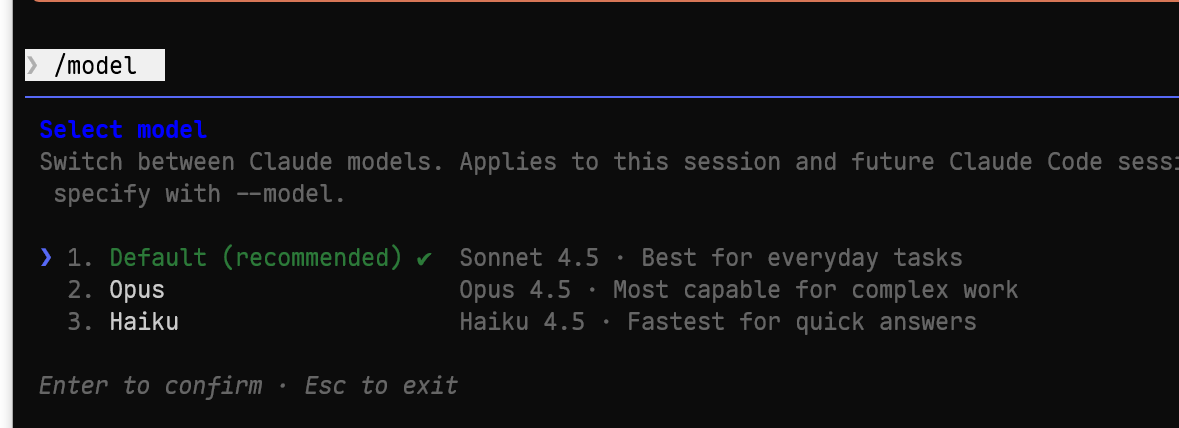The height and width of the screenshot is (428, 1179).
Task: Click the green checkmark after Default (recommended)
Action: [424, 259]
